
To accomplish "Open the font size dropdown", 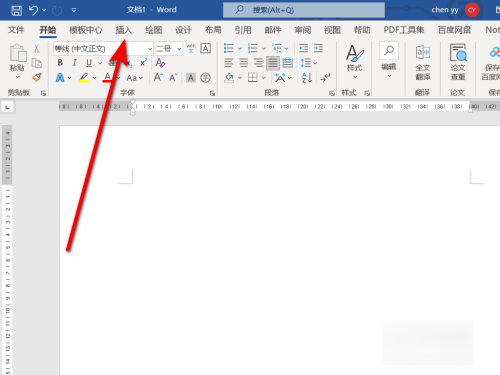I will pos(179,49).
